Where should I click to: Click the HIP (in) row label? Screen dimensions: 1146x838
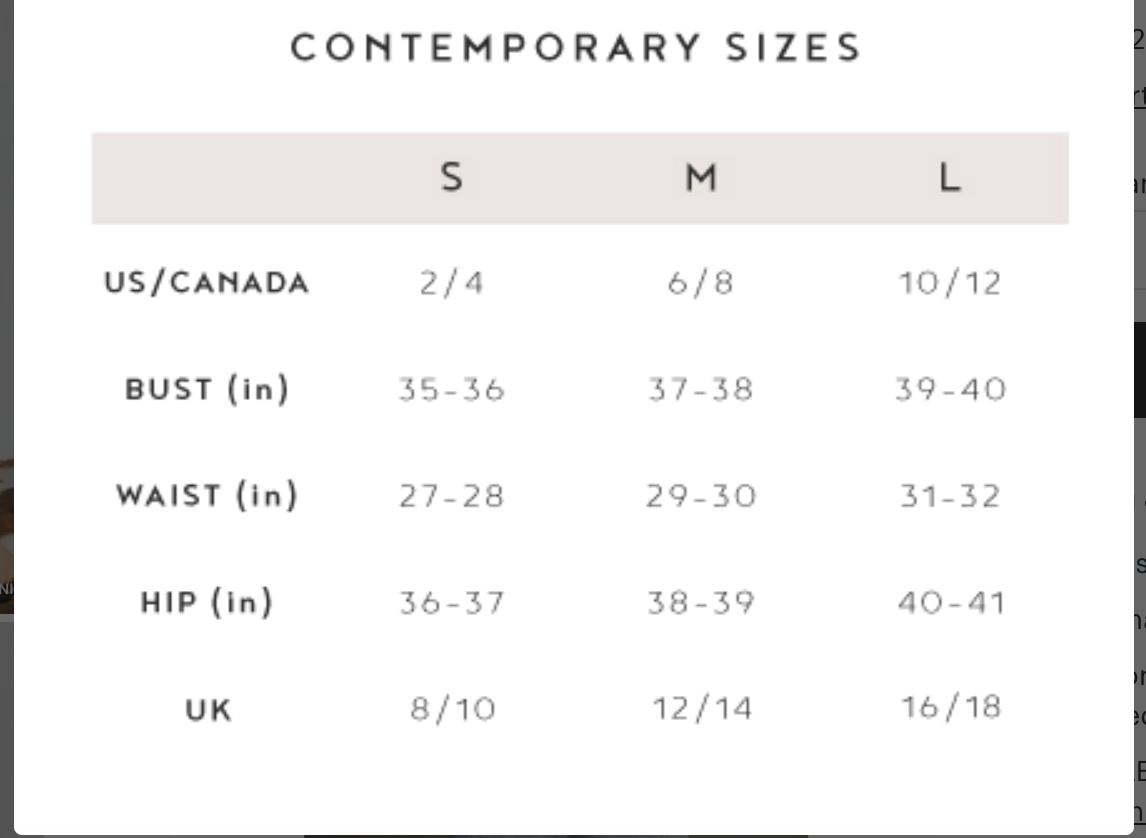click(207, 602)
